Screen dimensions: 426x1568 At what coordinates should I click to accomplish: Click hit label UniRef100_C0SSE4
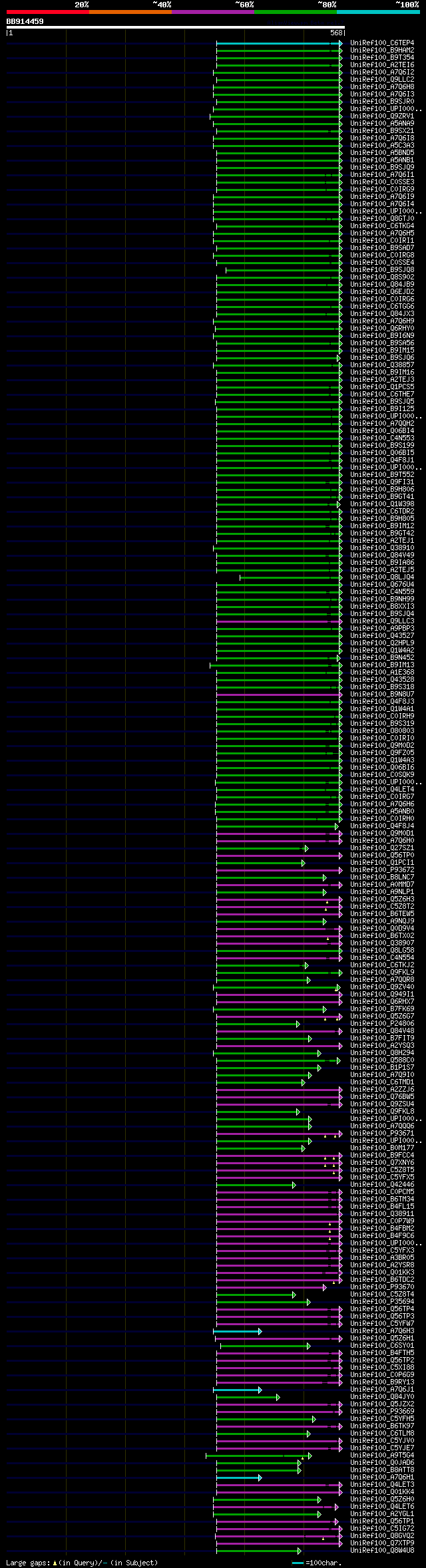382,263
